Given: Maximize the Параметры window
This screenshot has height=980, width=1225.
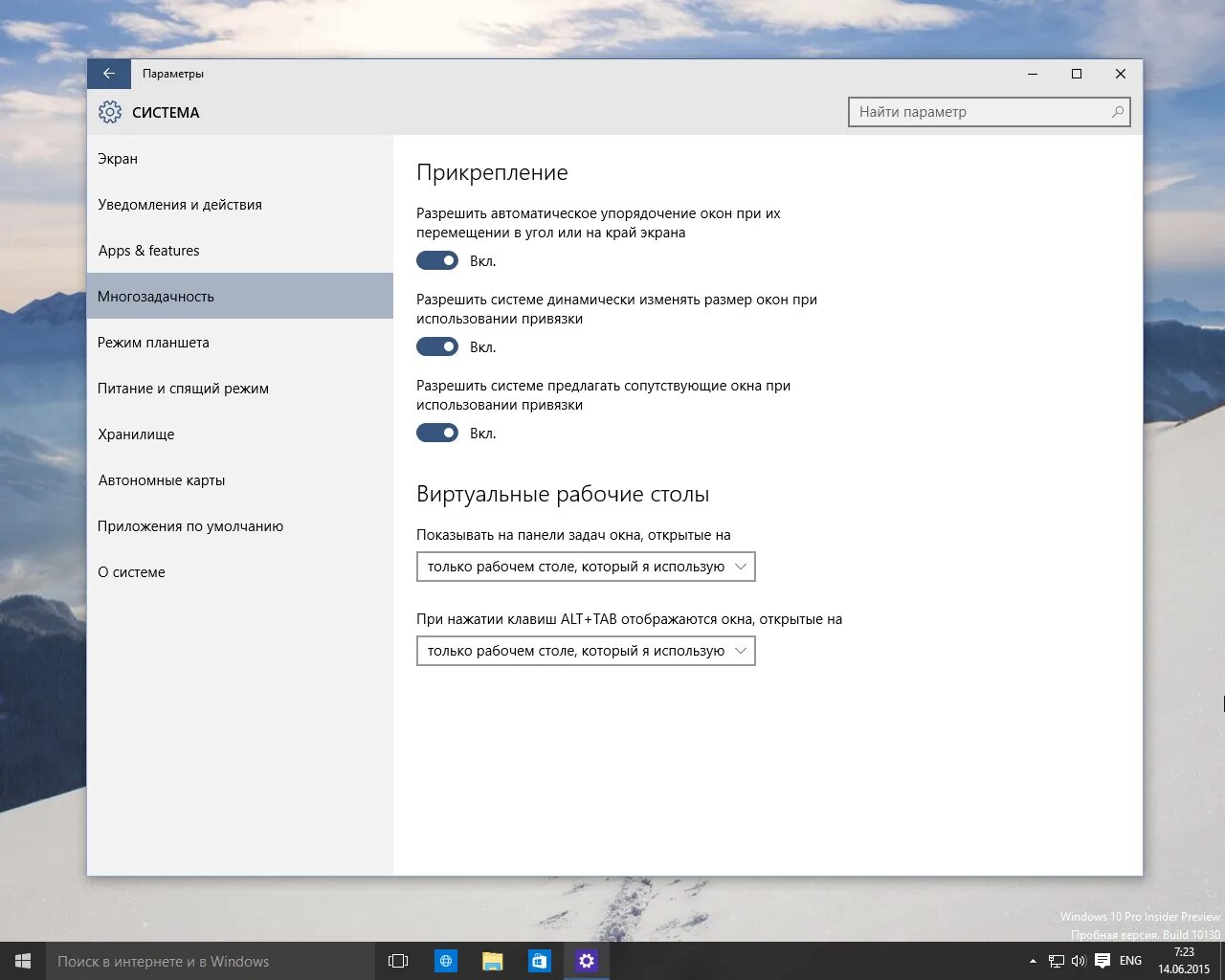Looking at the screenshot, I should pos(1077,74).
